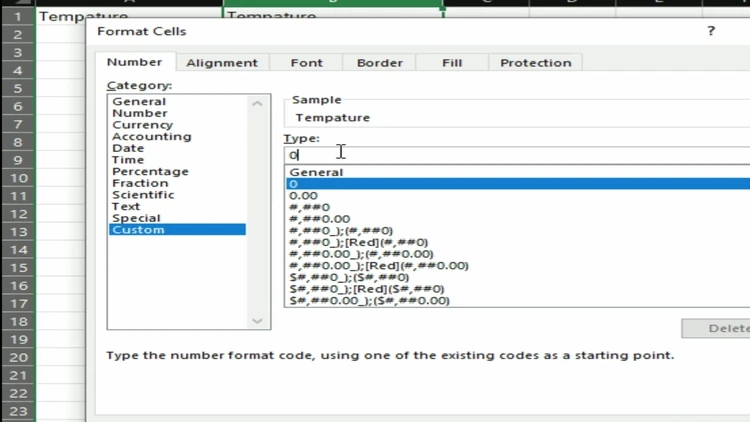Select row 23 header in the spreadsheet

(x=18, y=411)
